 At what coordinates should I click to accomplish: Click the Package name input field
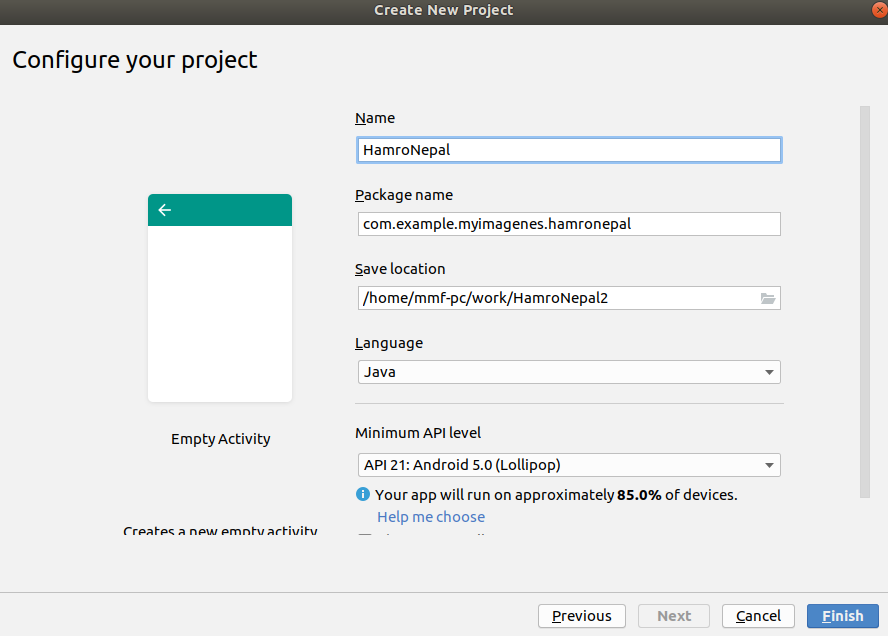568,224
